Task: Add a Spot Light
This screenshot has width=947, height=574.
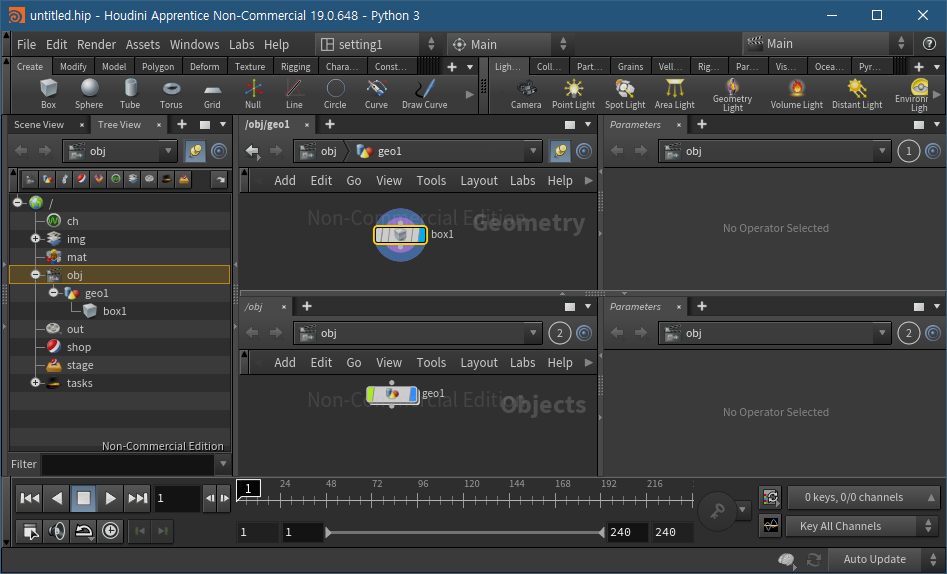Action: pyautogui.click(x=625, y=94)
